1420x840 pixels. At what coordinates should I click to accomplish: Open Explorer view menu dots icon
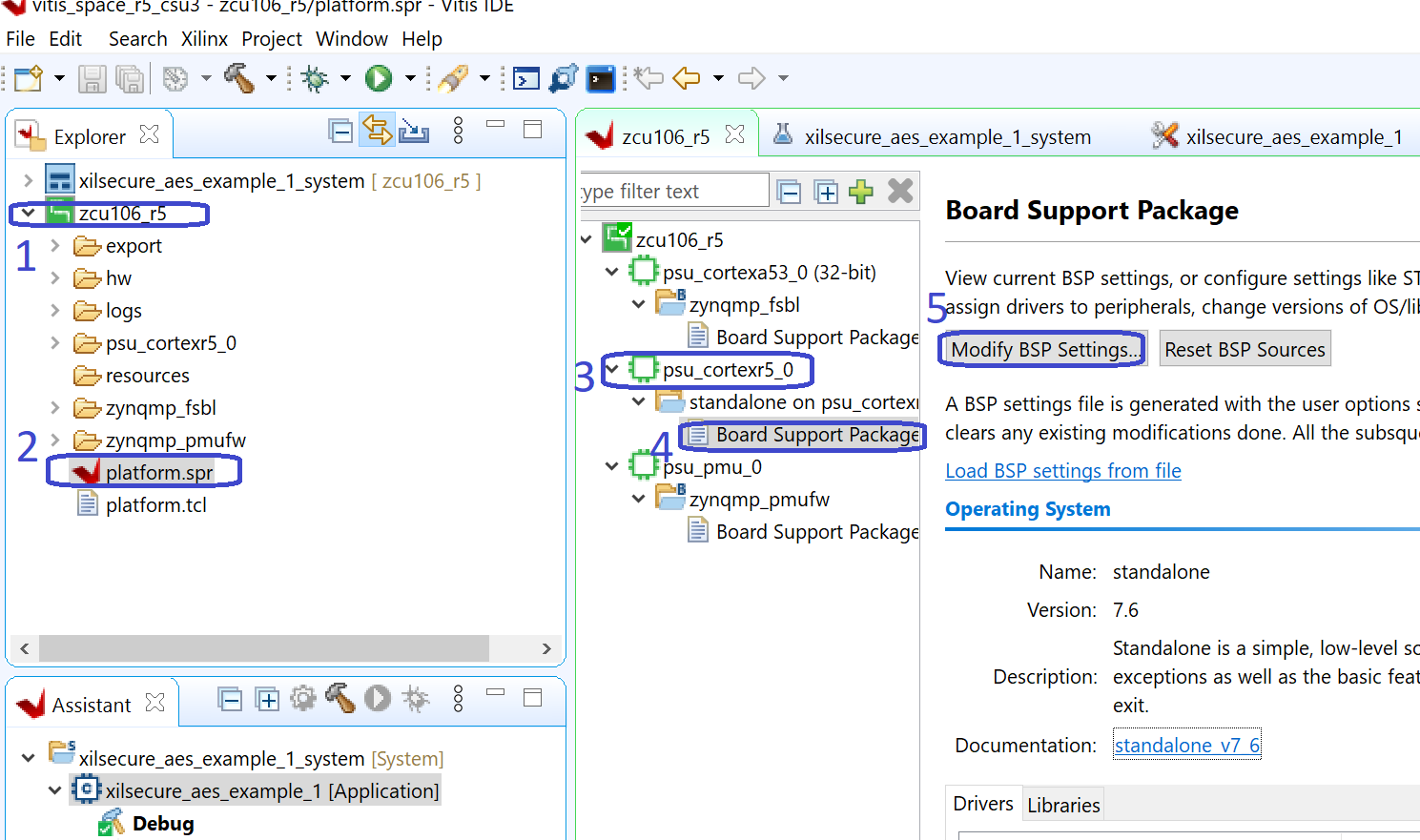458,131
